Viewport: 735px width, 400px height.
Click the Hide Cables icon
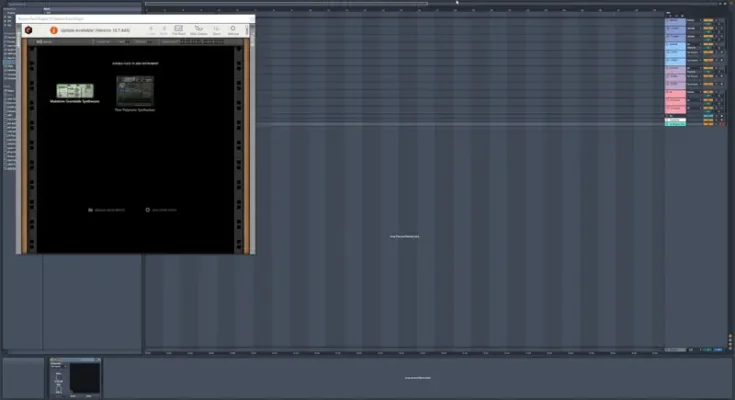pos(198,30)
